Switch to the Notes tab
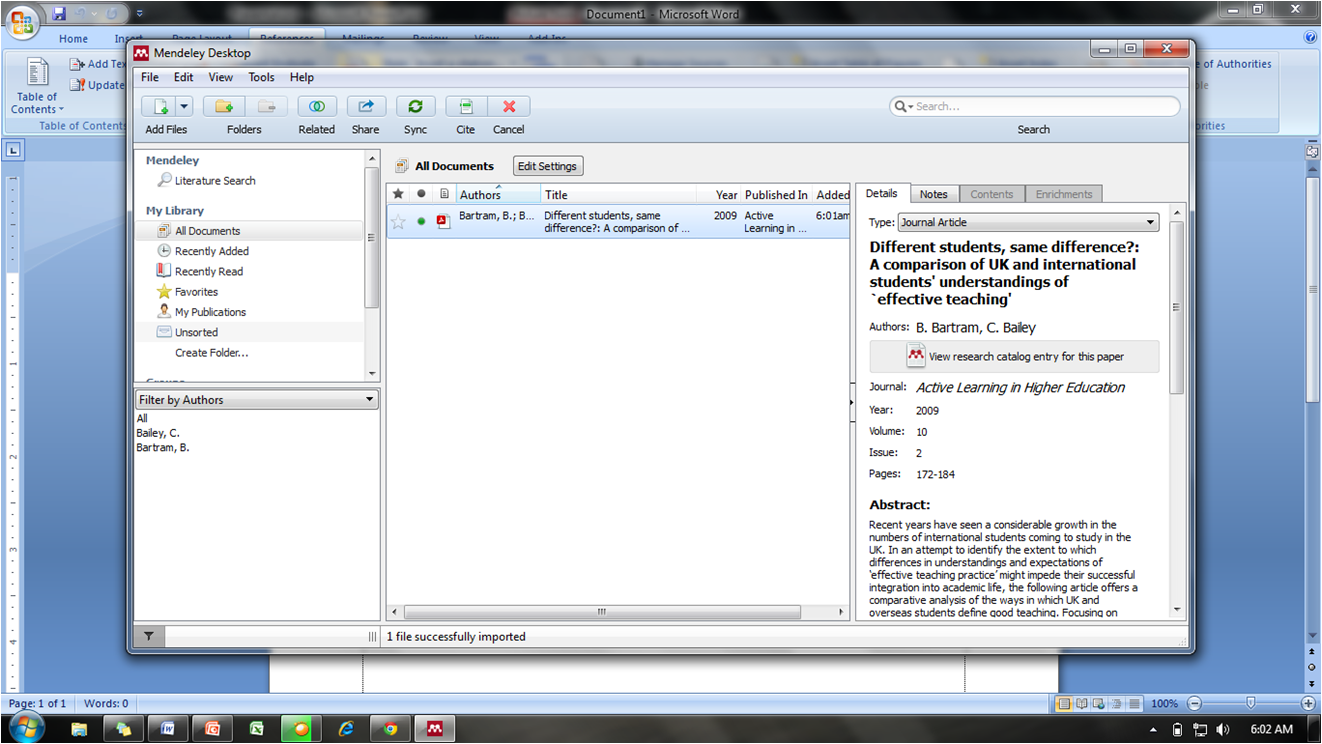This screenshot has height=744, width=1322. point(934,194)
